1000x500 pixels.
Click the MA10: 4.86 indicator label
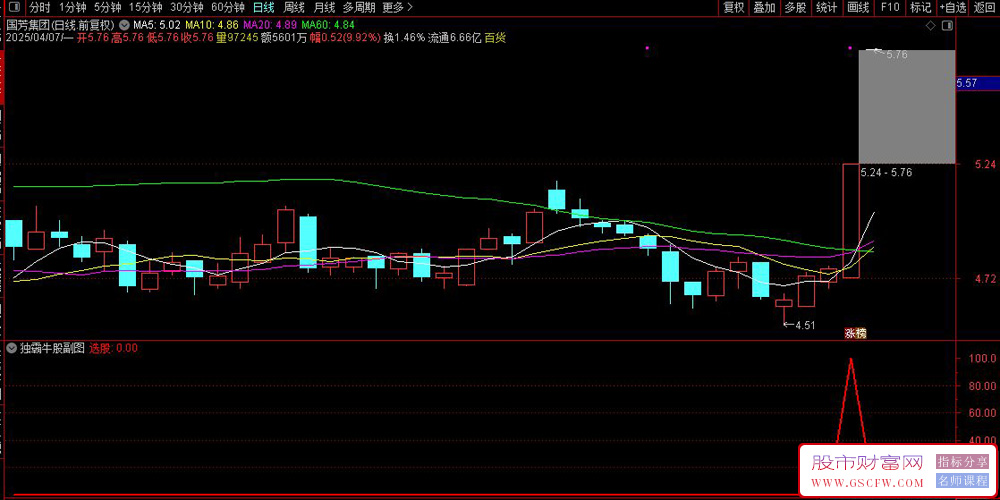212,26
